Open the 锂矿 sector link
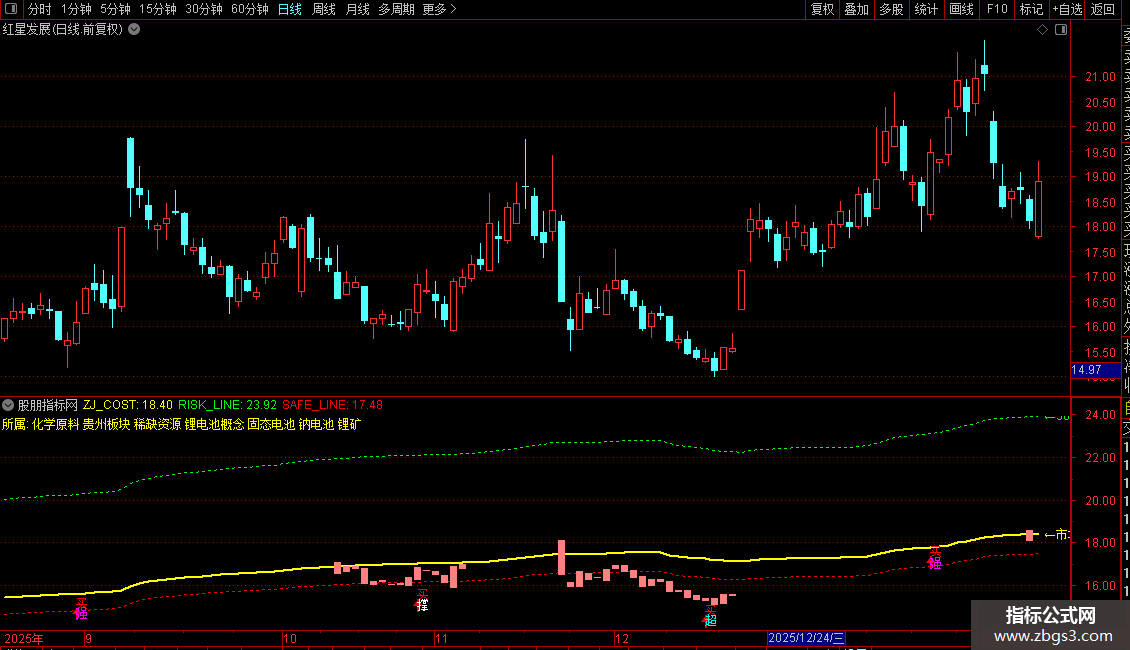The image size is (1130, 650). click(x=349, y=424)
